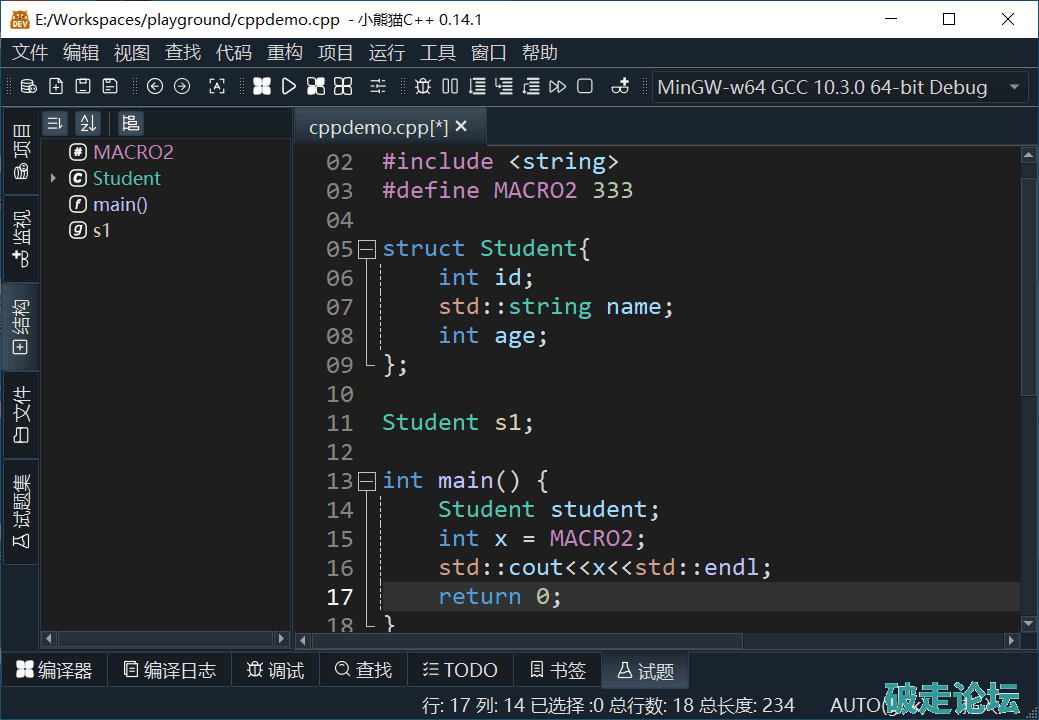
Task: Open the 调试 bottom panel tab
Action: [275, 670]
